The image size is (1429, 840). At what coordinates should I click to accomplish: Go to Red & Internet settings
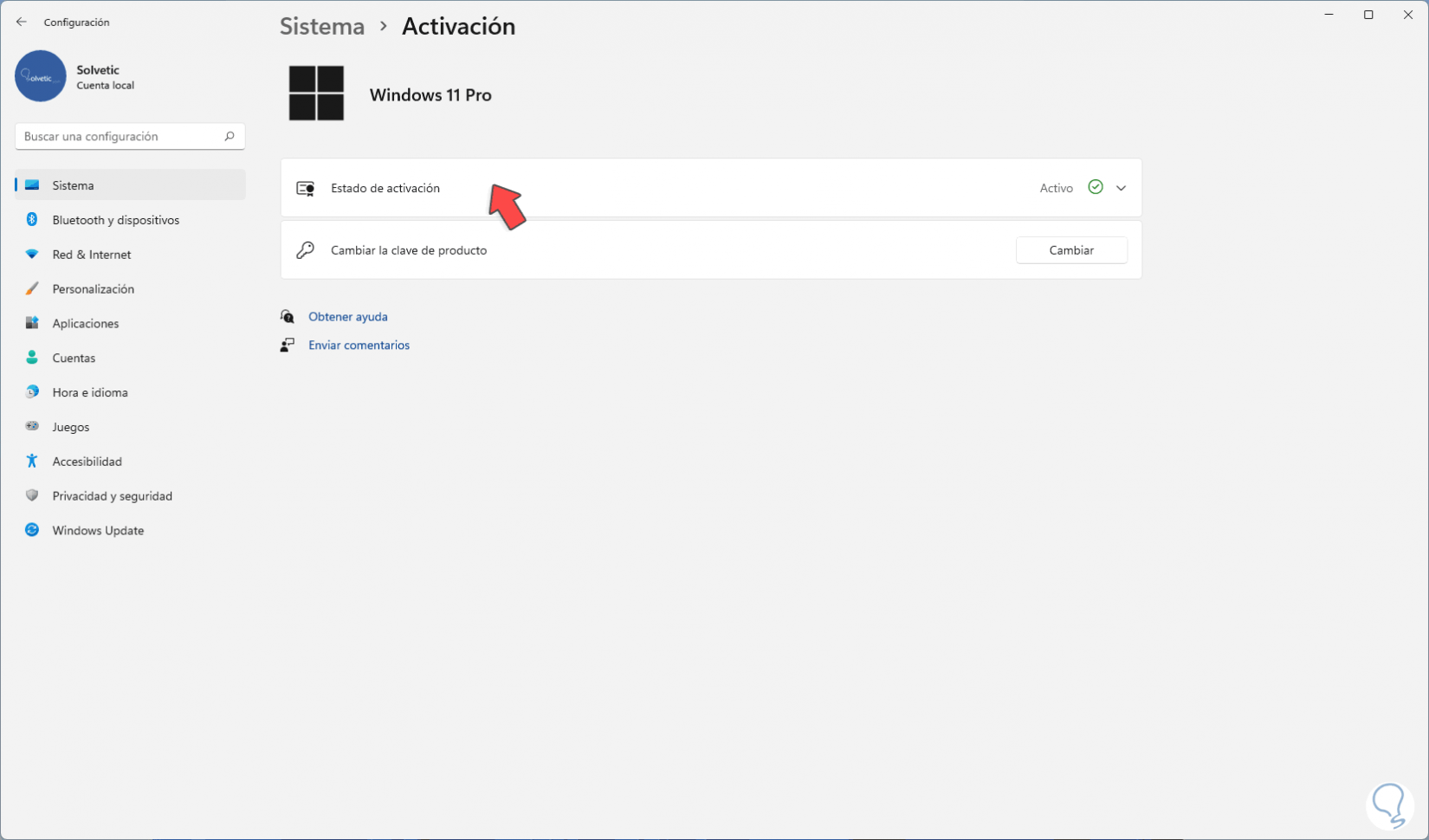[x=131, y=255]
